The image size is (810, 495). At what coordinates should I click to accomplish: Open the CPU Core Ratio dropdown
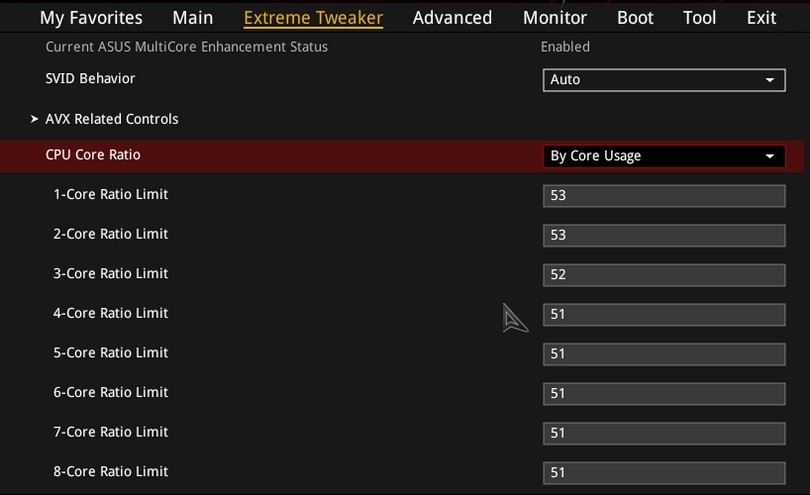(x=664, y=156)
